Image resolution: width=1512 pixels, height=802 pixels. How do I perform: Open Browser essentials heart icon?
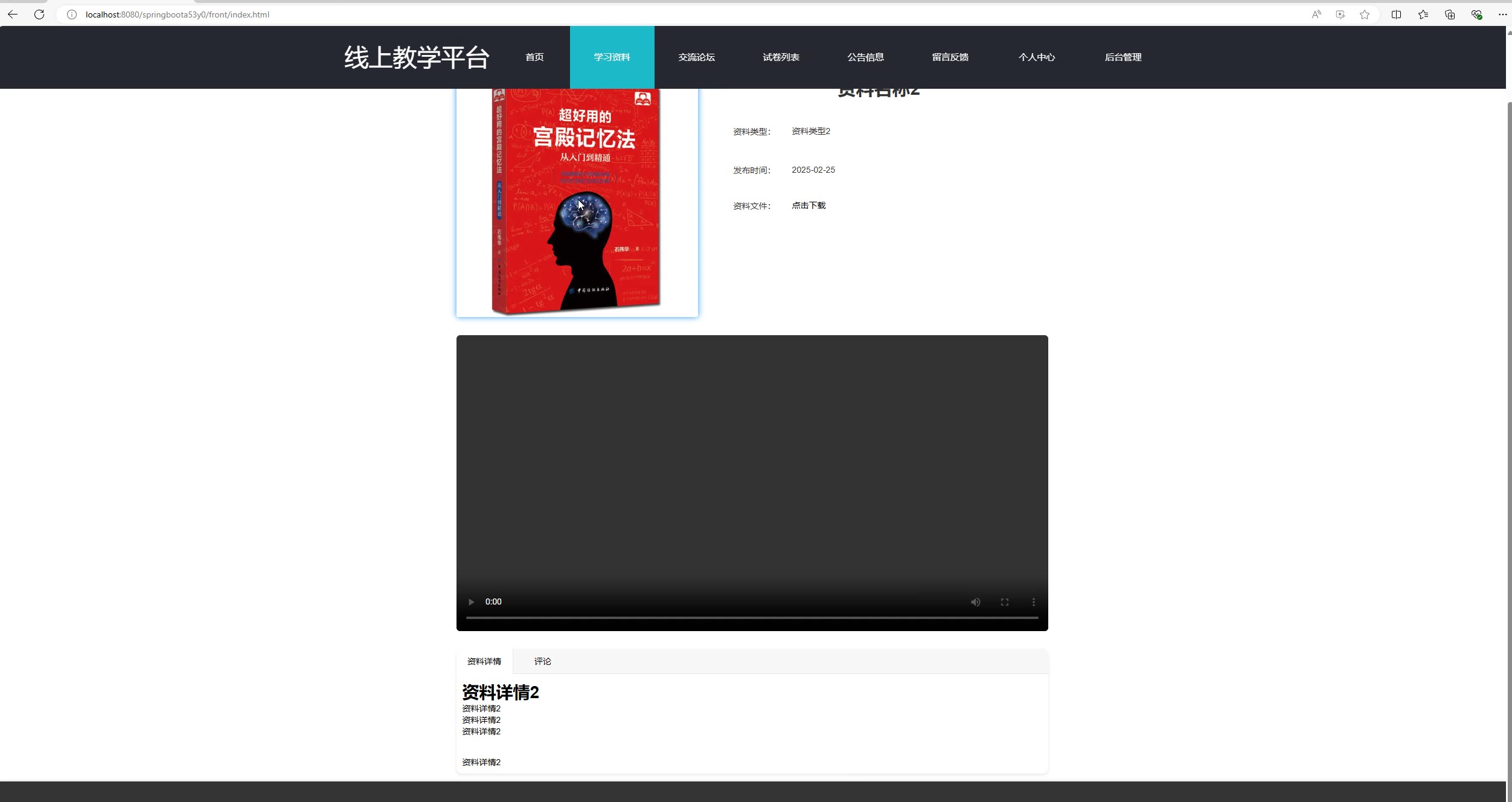click(1476, 14)
